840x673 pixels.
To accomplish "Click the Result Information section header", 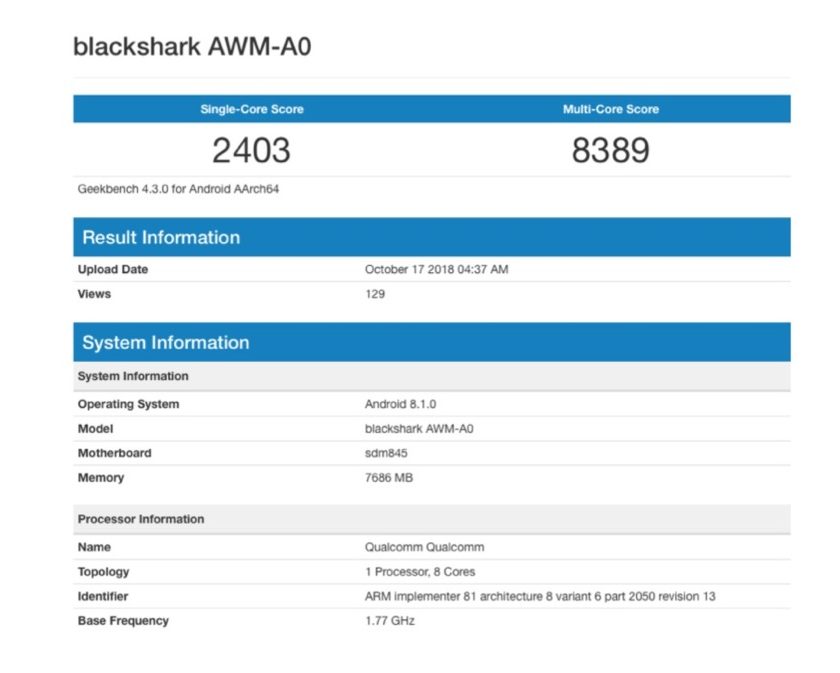I will point(161,237).
